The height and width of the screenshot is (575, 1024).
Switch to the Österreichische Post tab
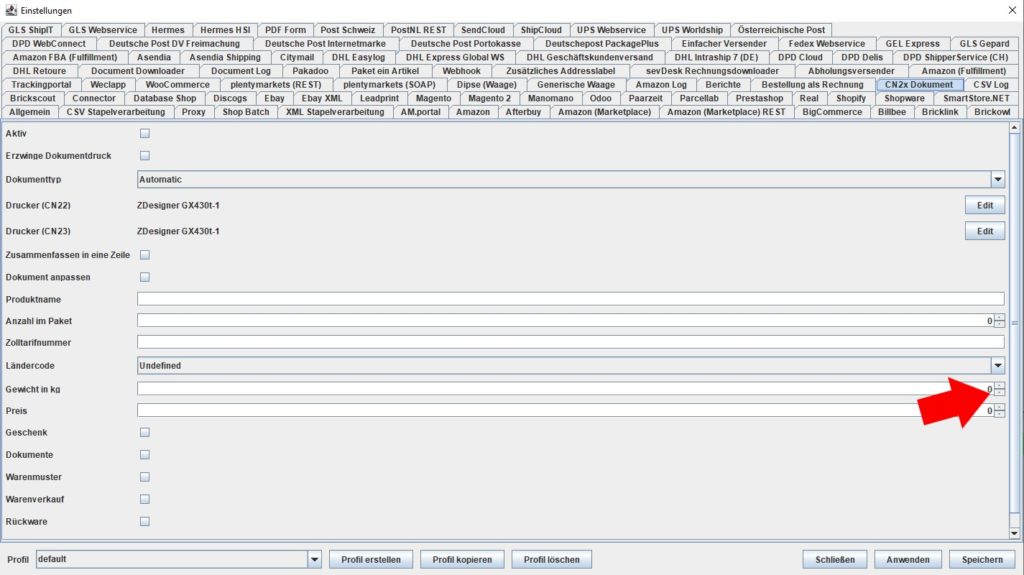tap(782, 29)
